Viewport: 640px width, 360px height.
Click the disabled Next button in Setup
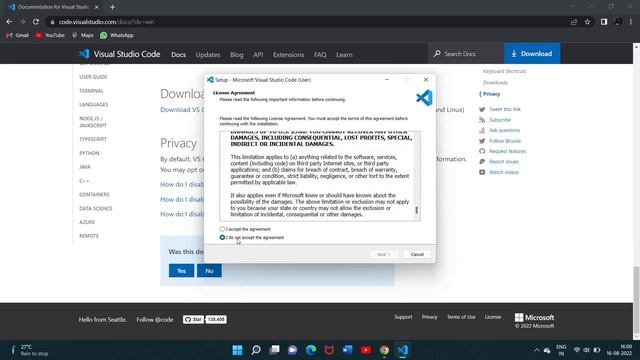[x=383, y=254]
